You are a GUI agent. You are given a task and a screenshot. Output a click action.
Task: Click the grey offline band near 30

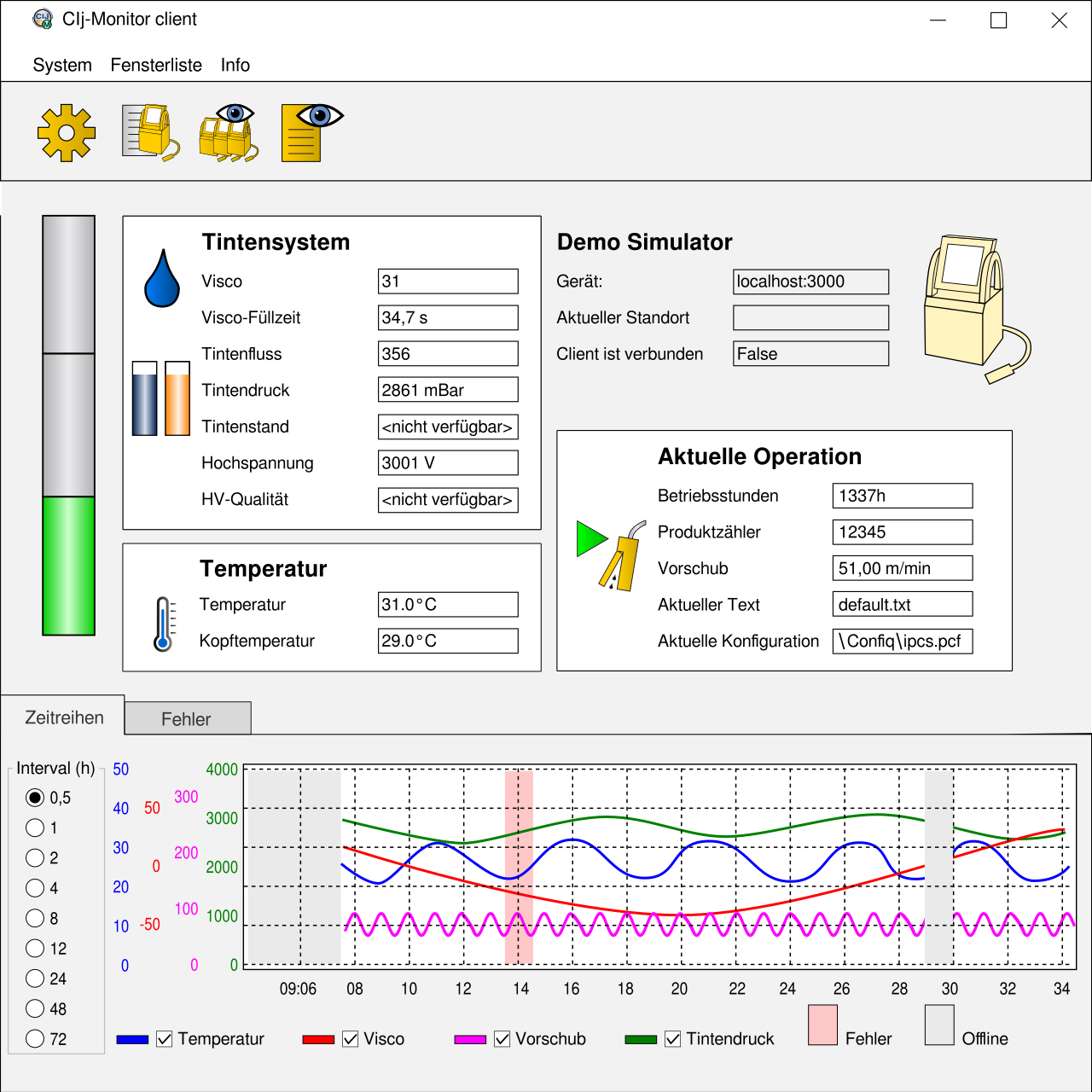click(x=939, y=867)
